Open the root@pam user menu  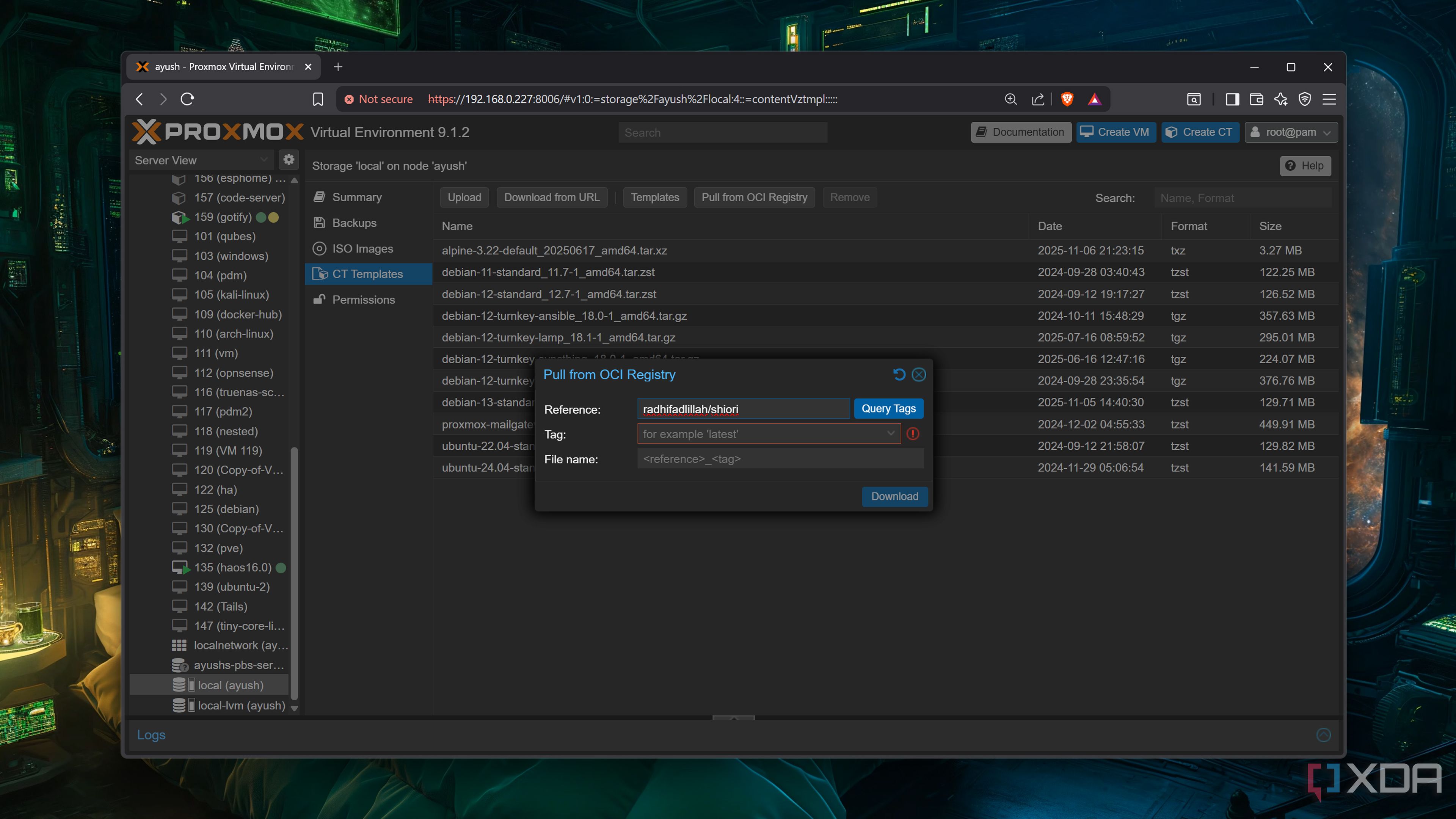(1291, 132)
